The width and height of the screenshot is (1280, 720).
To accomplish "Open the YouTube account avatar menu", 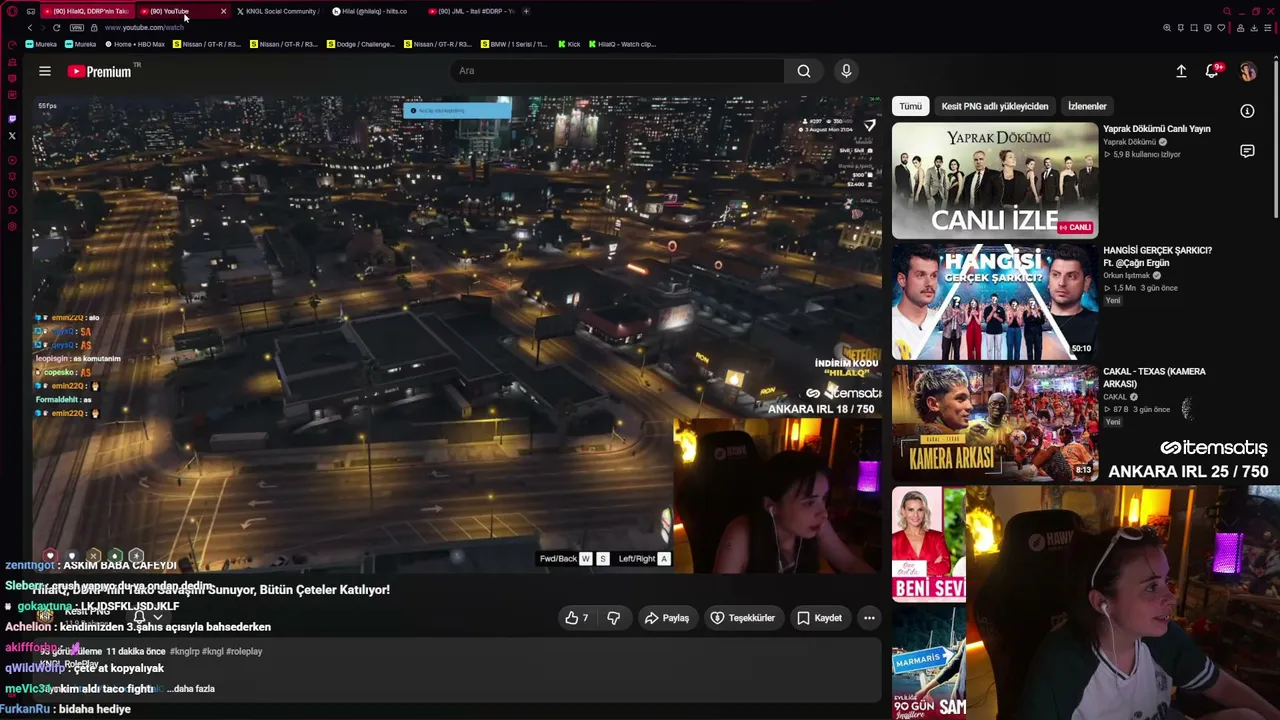I will [x=1248, y=71].
